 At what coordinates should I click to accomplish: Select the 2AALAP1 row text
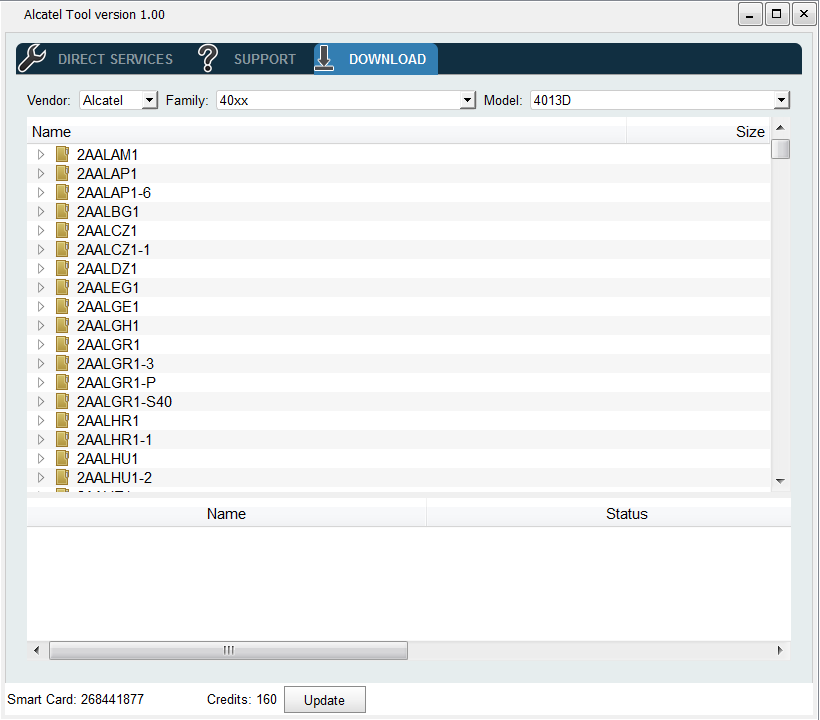107,174
